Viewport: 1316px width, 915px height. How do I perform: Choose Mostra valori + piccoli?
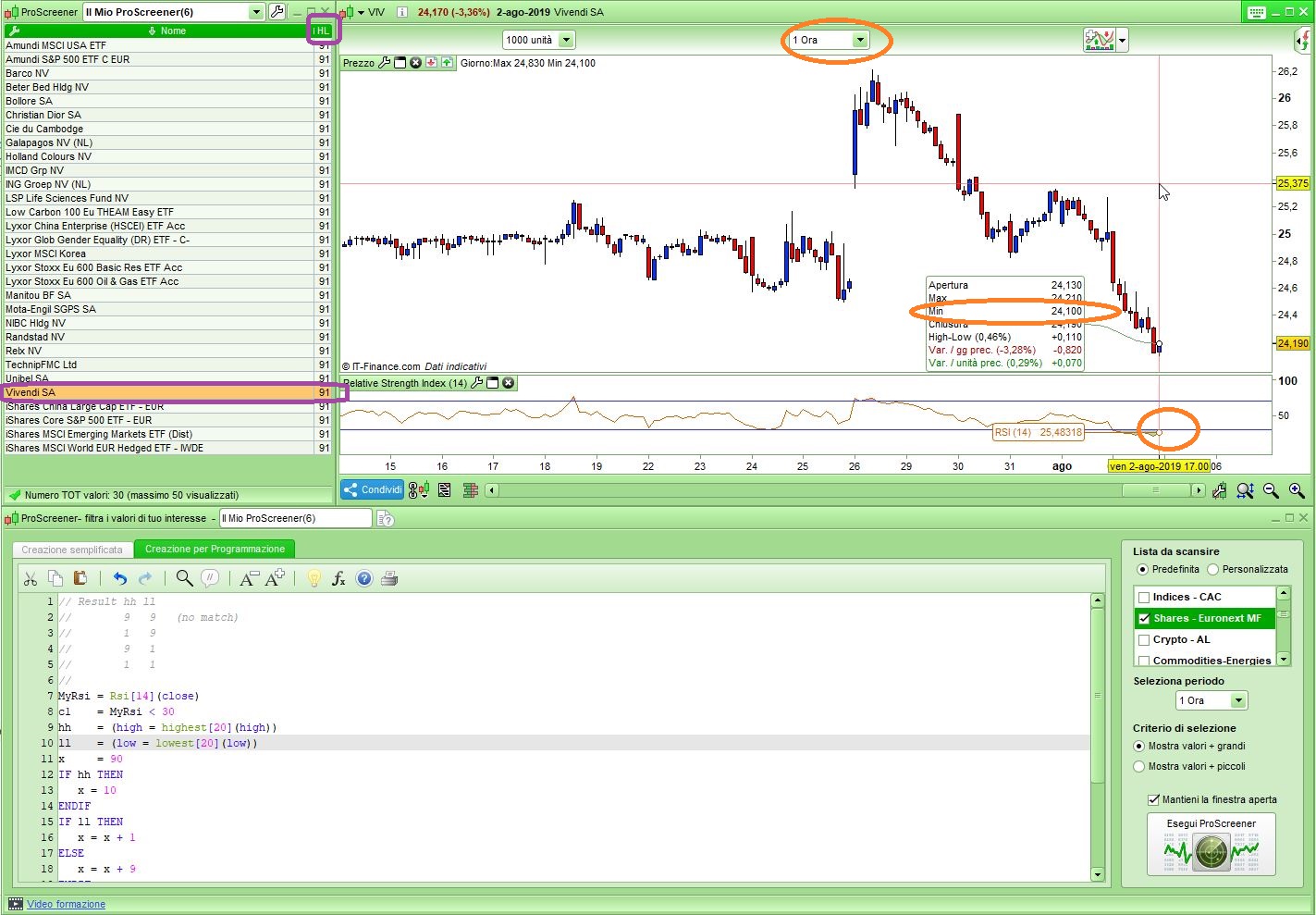tap(1139, 767)
